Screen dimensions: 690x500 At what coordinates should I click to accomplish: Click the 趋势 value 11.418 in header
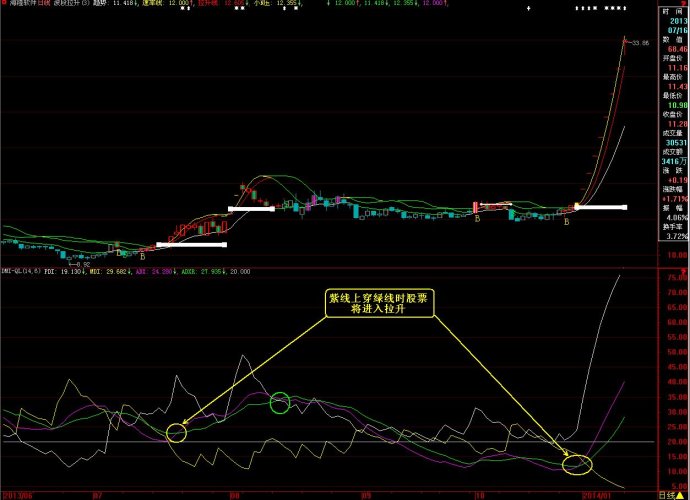tap(125, 3)
